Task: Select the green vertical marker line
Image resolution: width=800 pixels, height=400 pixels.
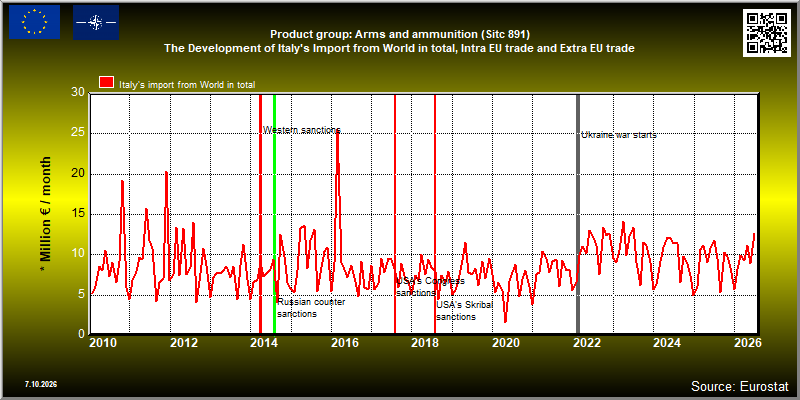Action: click(274, 214)
